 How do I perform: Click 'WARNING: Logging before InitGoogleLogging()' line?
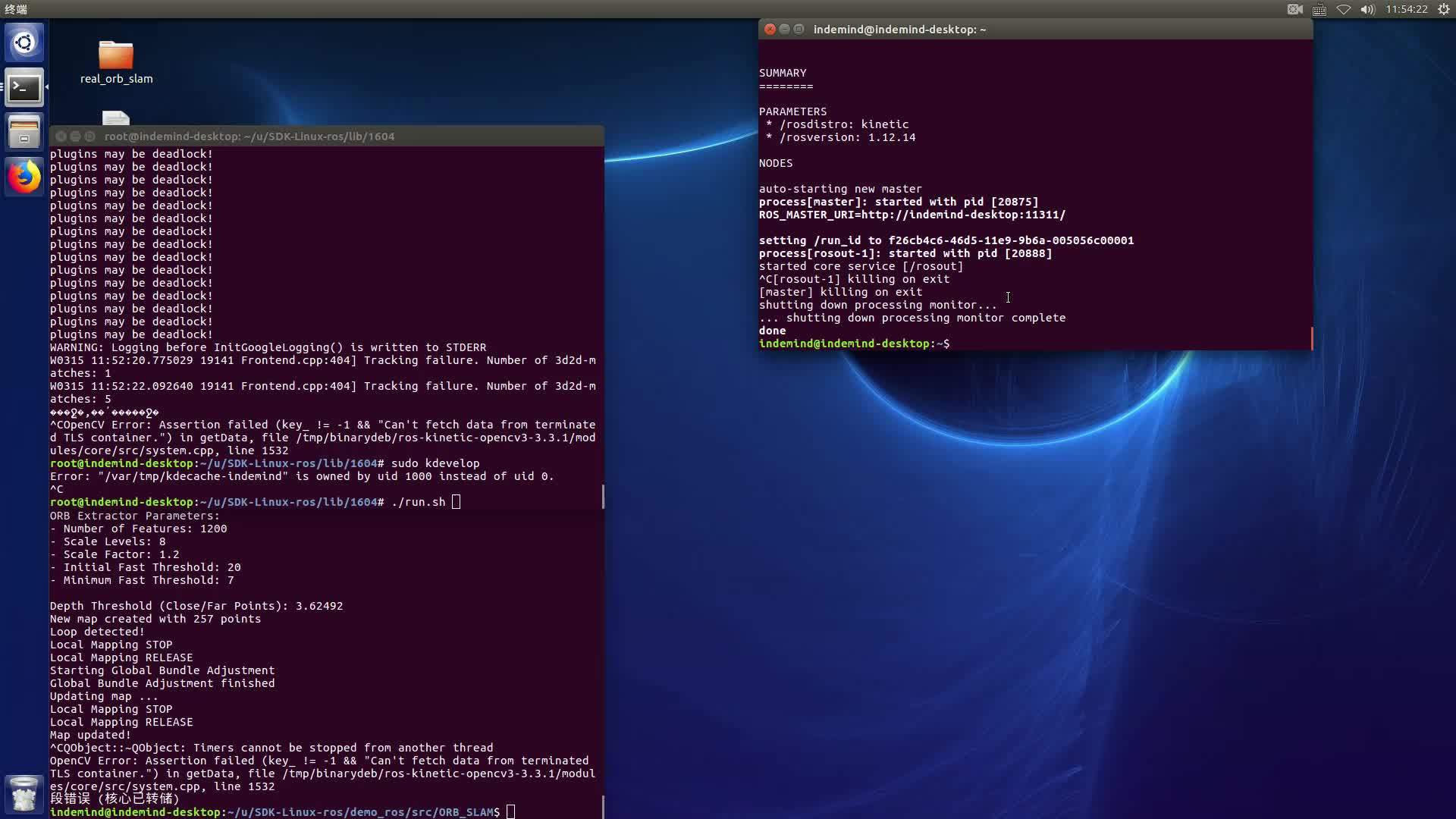268,347
